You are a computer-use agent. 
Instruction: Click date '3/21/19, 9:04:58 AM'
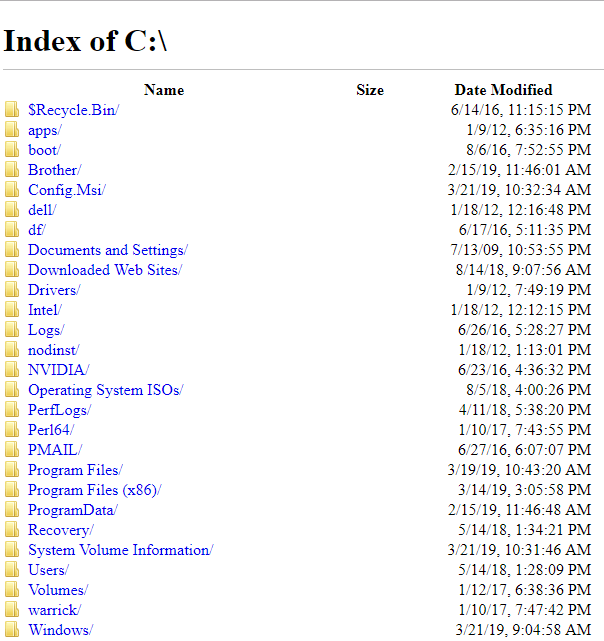click(523, 630)
